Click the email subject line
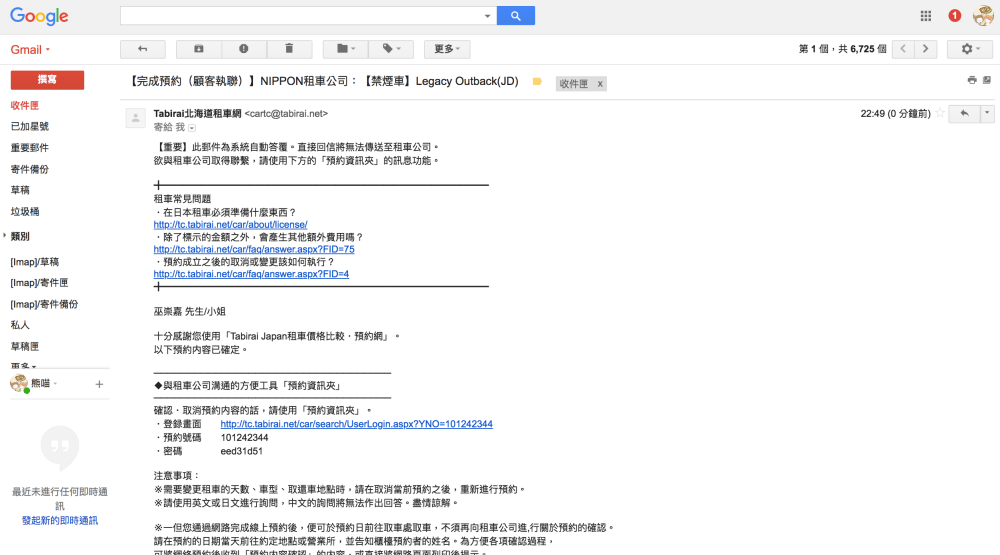Viewport: 1000px width, 555px height. (x=323, y=81)
